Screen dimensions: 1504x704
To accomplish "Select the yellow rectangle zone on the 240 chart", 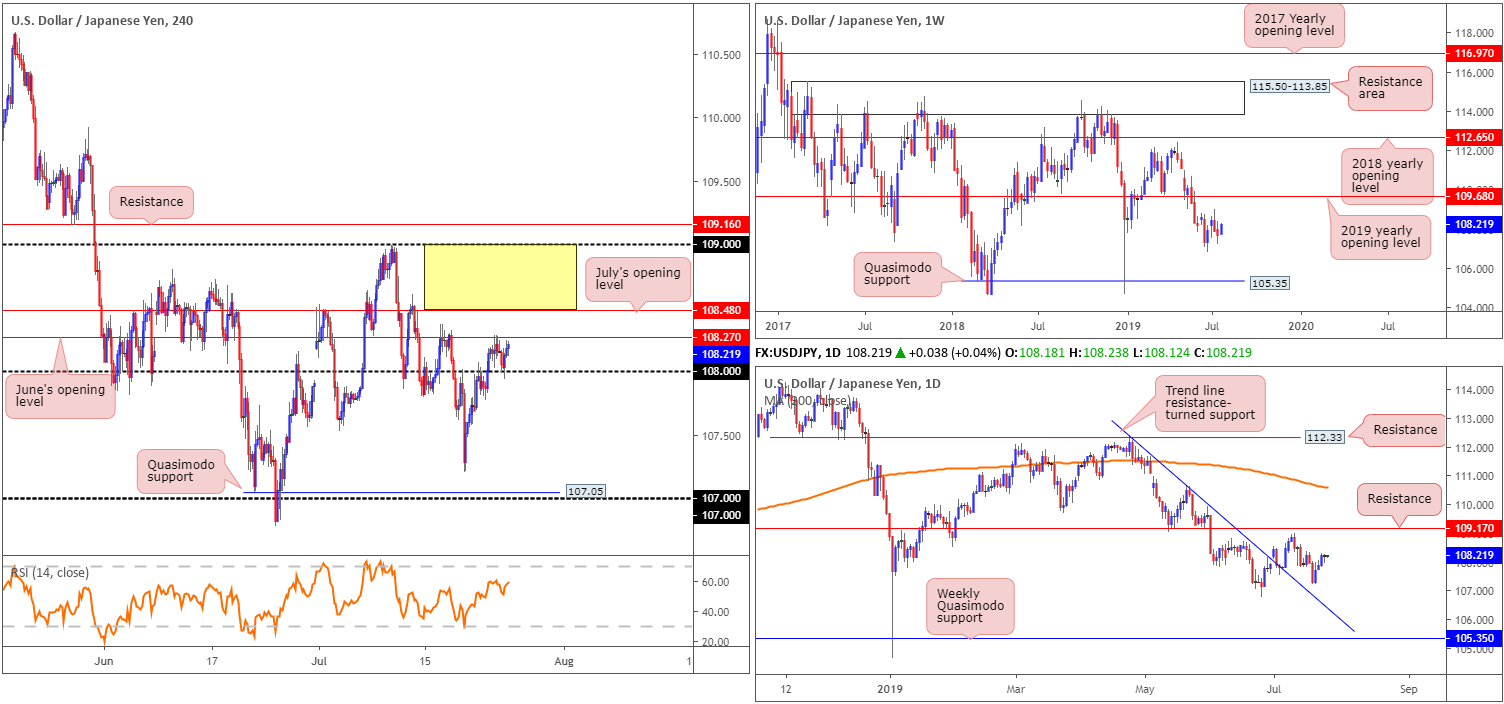I will pos(500,276).
